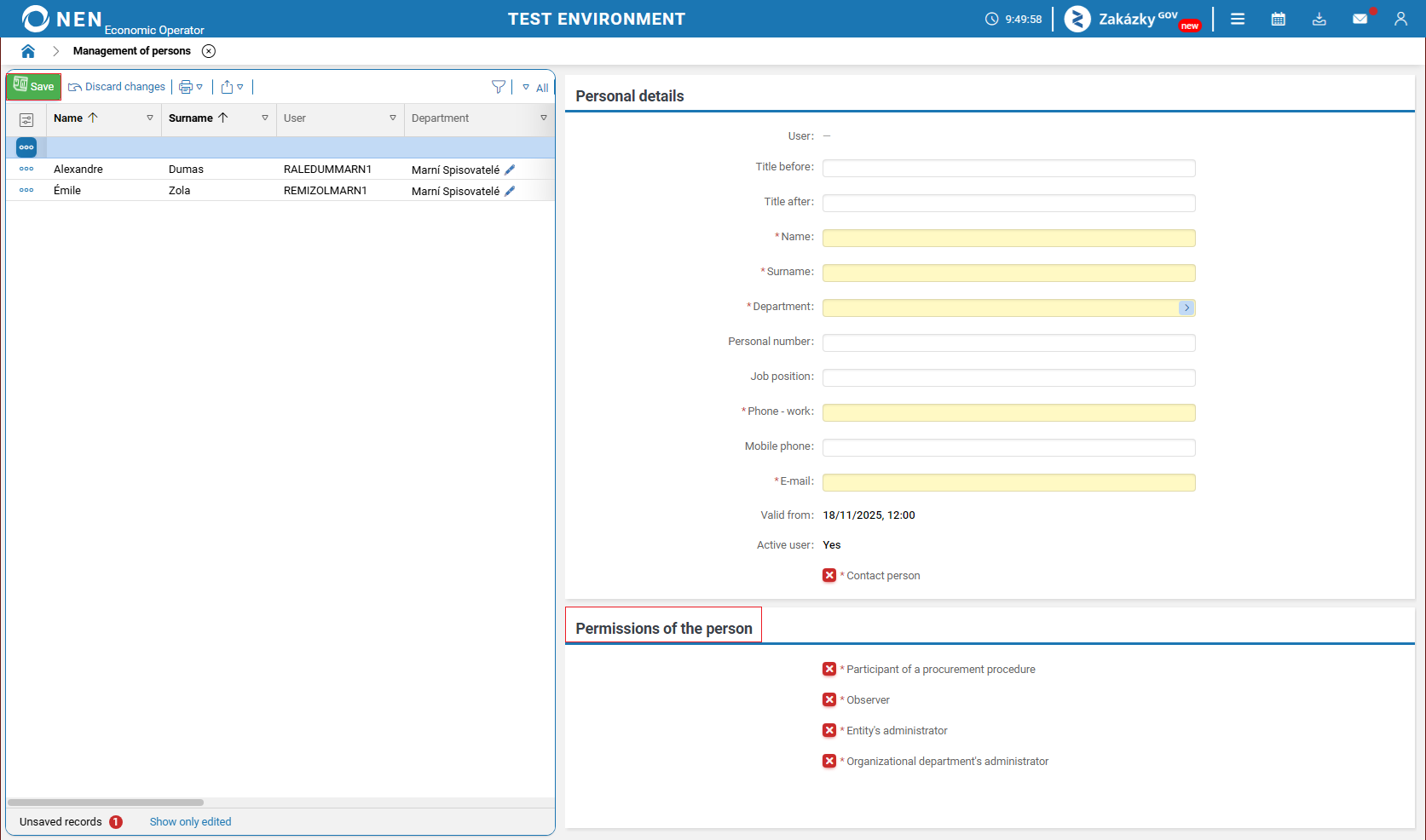Open the calendar icon in header
This screenshot has width=1426, height=840.
[x=1279, y=19]
